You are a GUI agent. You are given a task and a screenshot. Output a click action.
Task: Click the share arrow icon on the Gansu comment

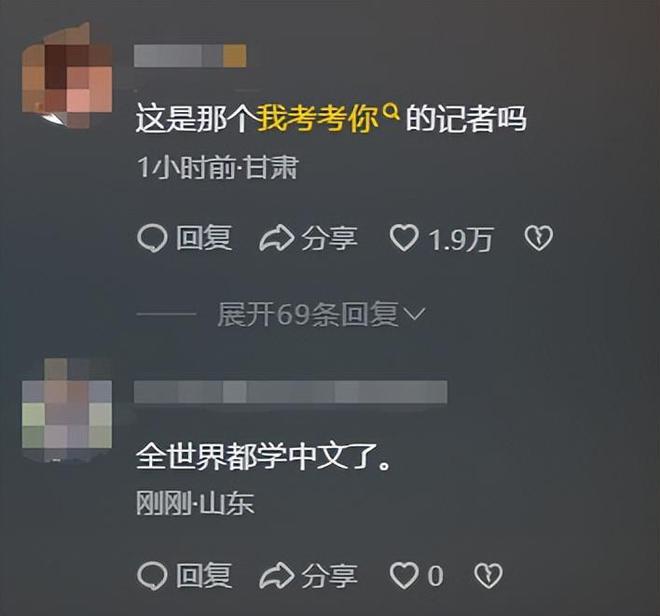tap(277, 239)
